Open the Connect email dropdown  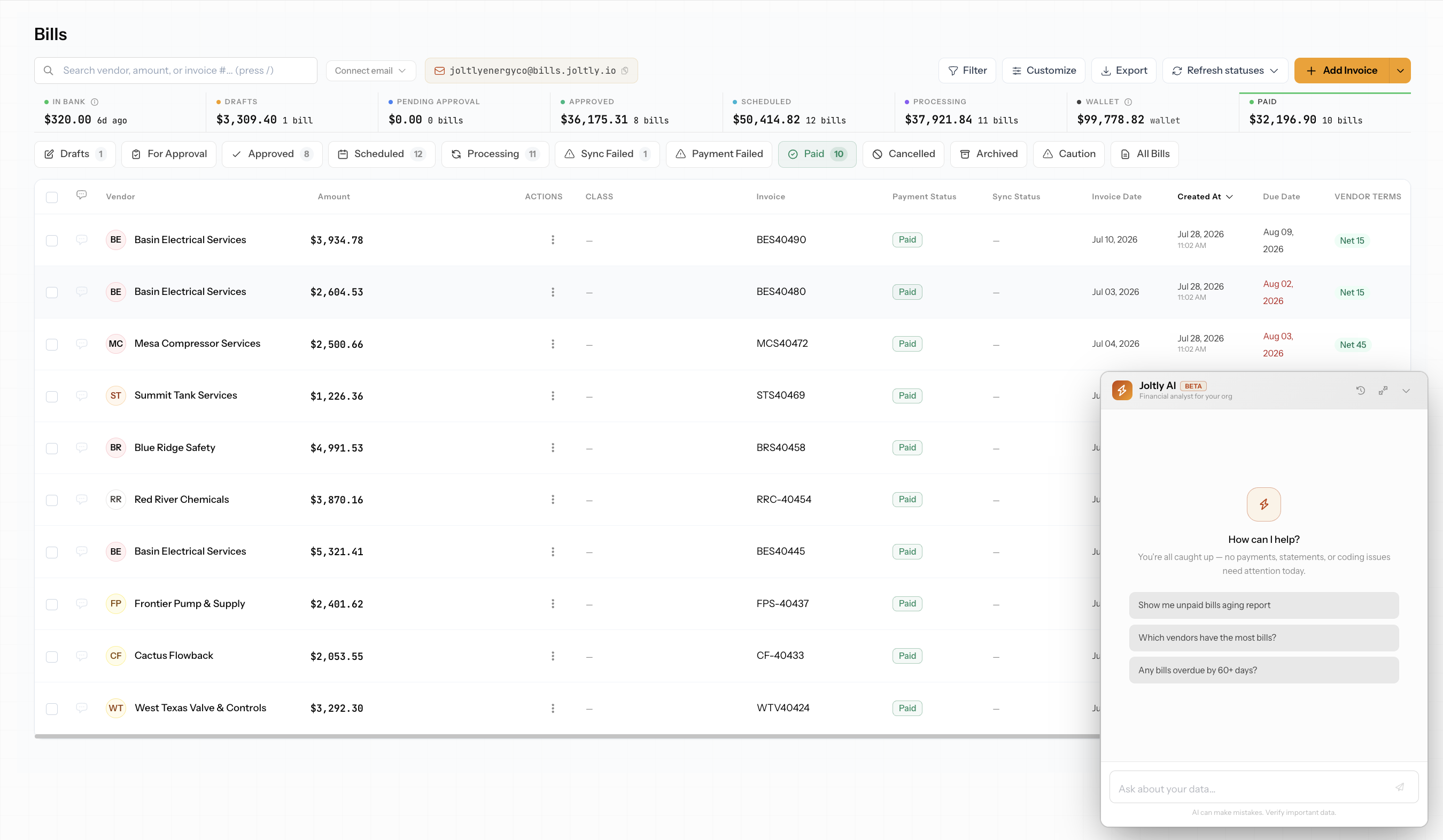tap(370, 71)
